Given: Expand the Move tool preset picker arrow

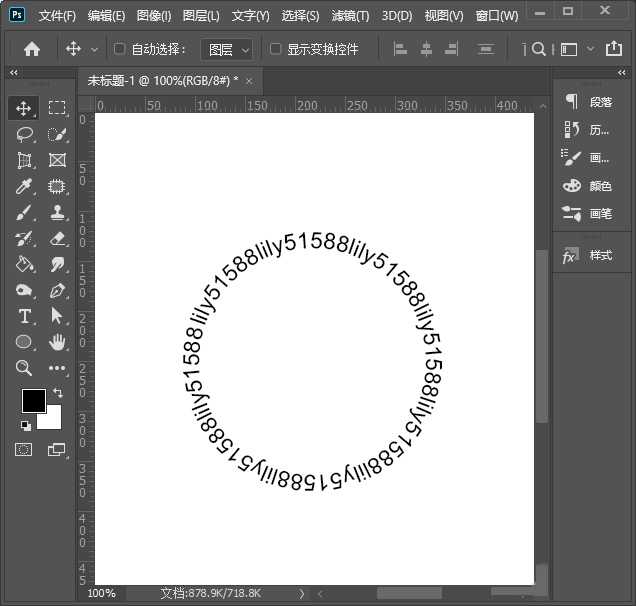Looking at the screenshot, I should click(95, 49).
